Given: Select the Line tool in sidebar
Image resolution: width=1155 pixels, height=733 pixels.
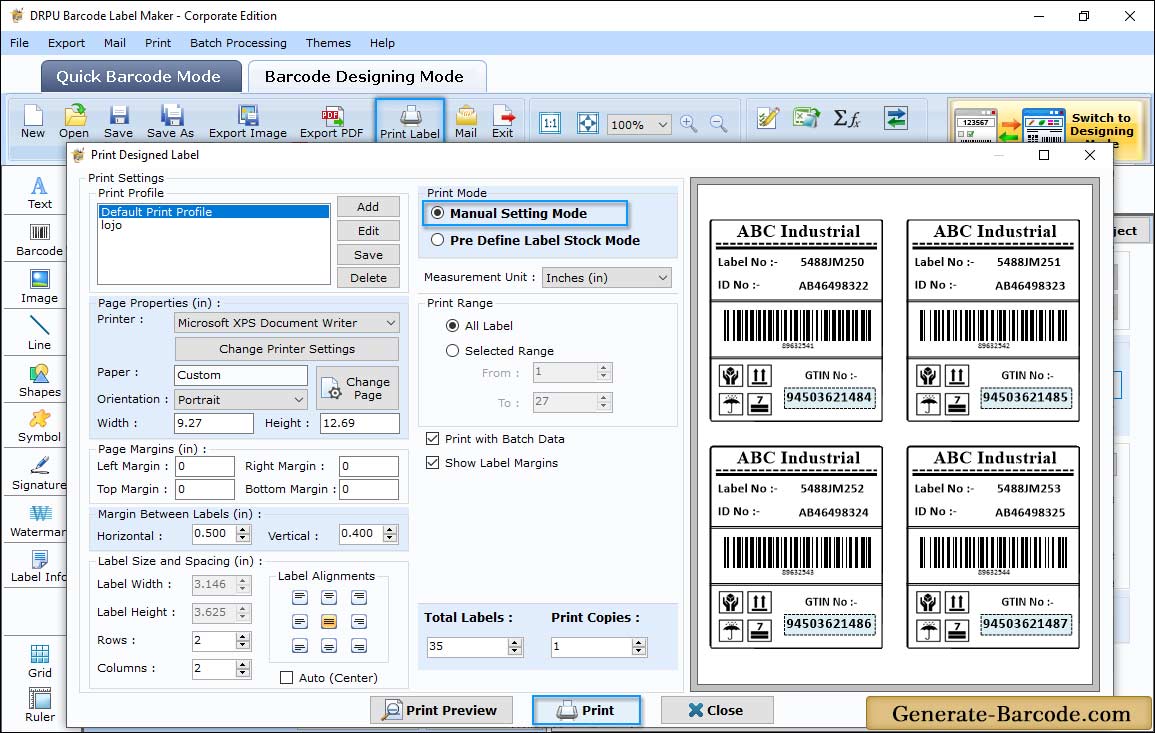Looking at the screenshot, I should (x=39, y=333).
